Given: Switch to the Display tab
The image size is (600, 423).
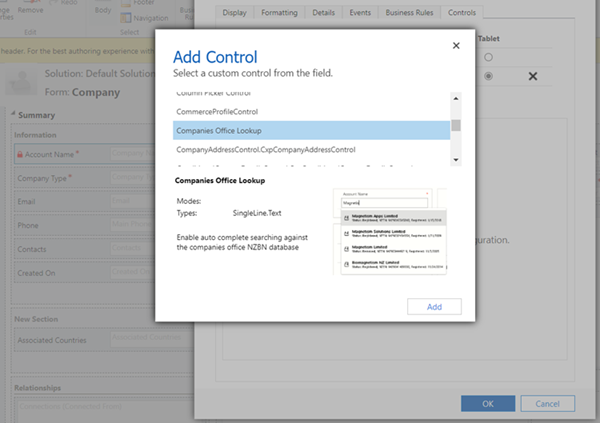Looking at the screenshot, I should click(x=235, y=13).
